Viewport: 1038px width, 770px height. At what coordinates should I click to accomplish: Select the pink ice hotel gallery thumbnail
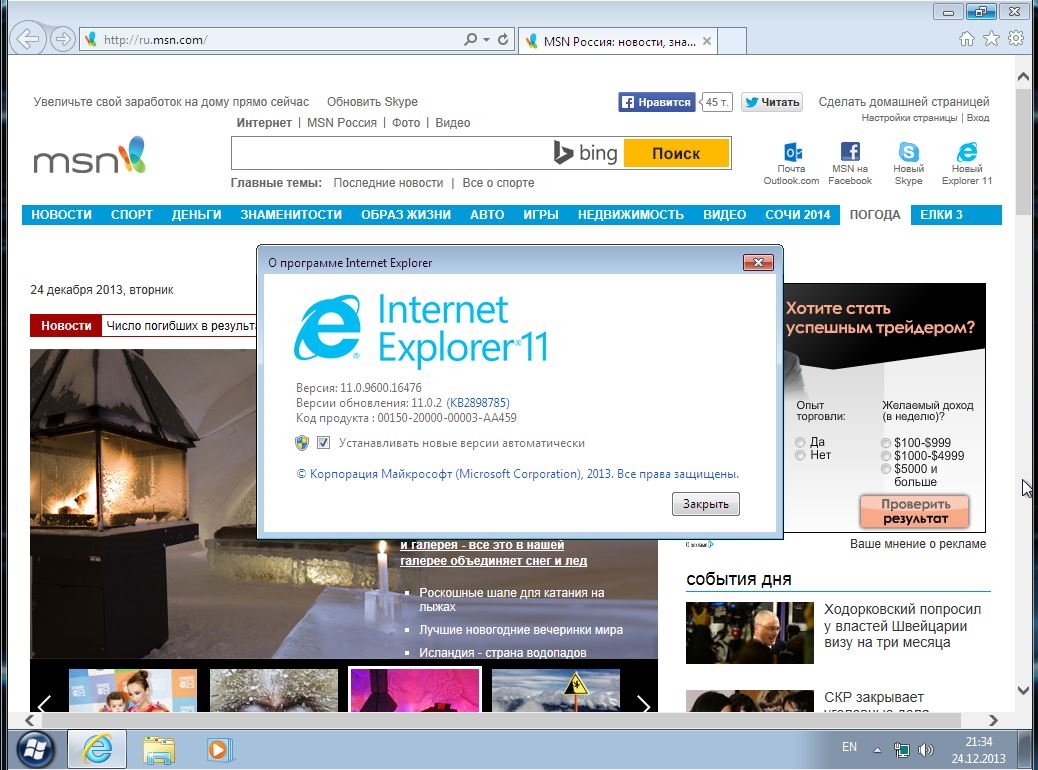[415, 690]
